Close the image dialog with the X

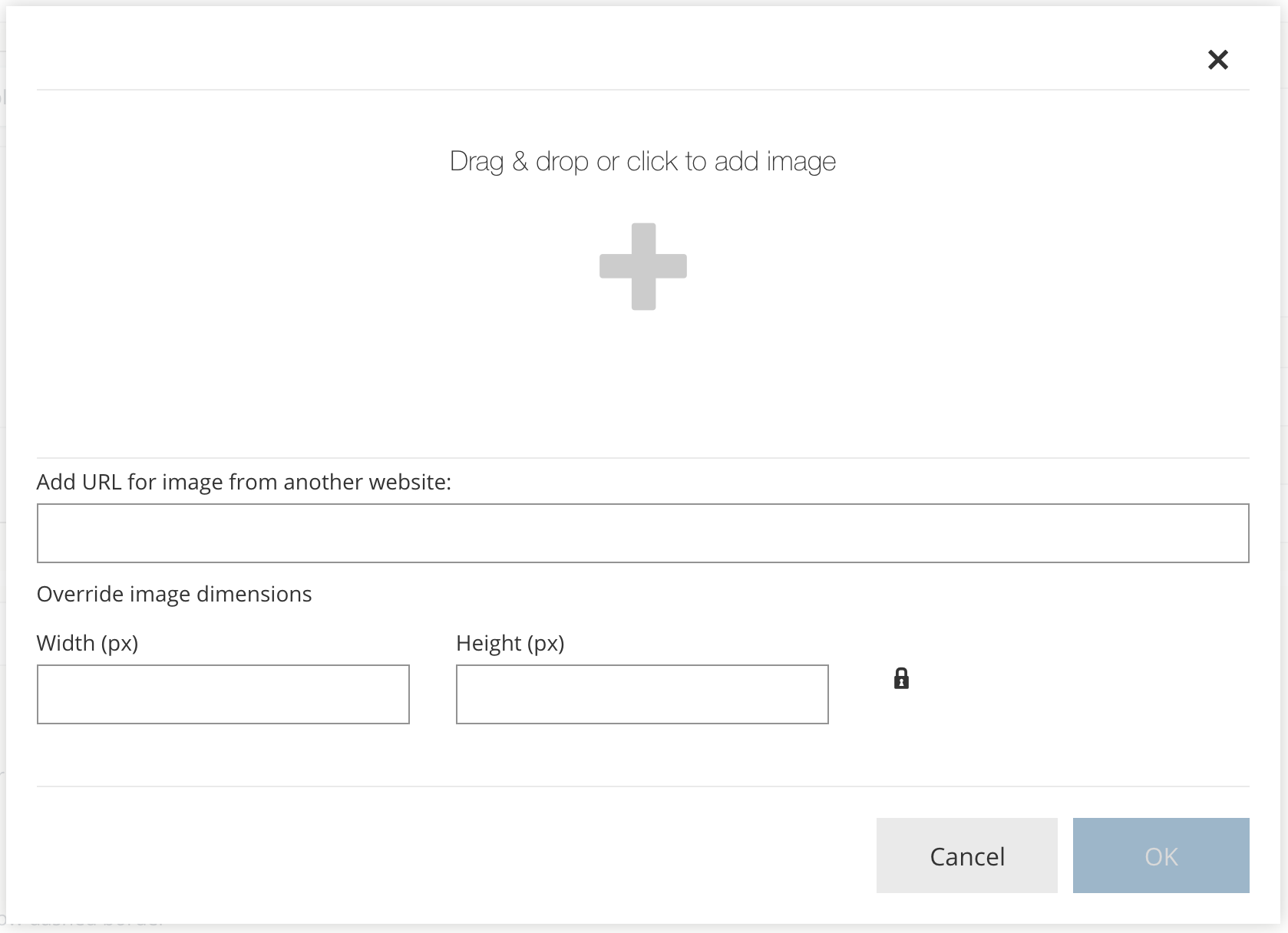coord(1217,60)
